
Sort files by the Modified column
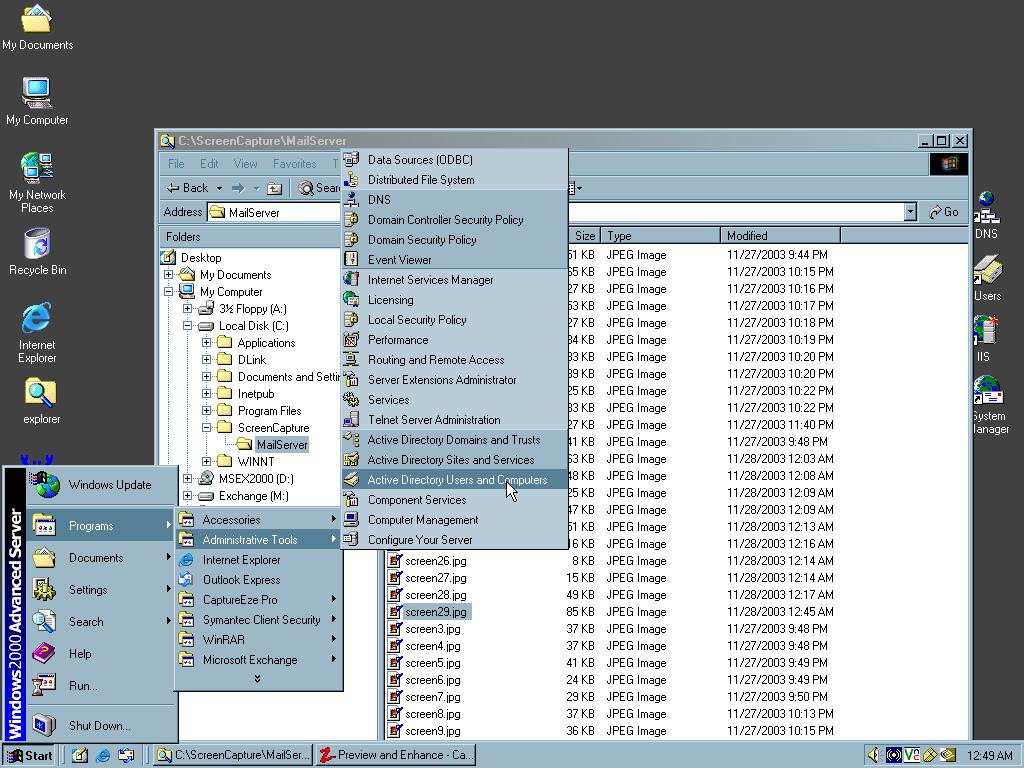[x=780, y=236]
